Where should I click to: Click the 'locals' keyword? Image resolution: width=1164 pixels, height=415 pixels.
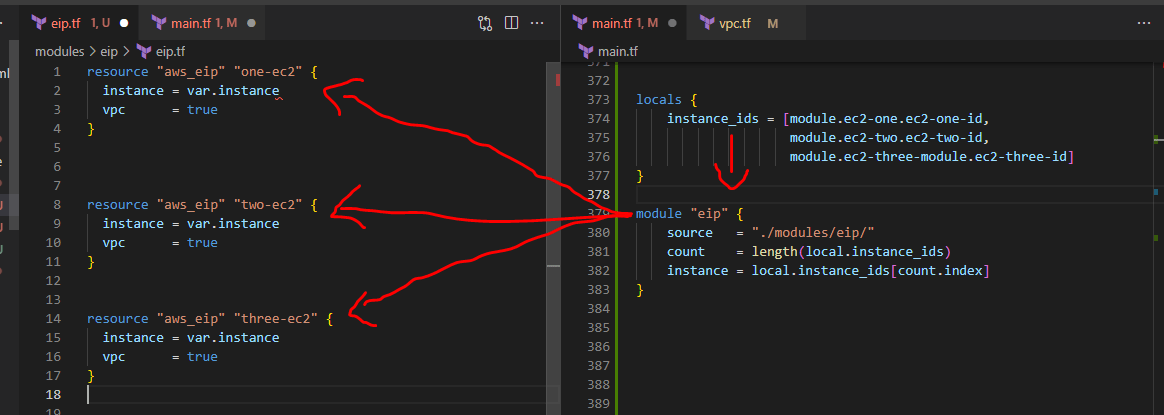coord(658,99)
